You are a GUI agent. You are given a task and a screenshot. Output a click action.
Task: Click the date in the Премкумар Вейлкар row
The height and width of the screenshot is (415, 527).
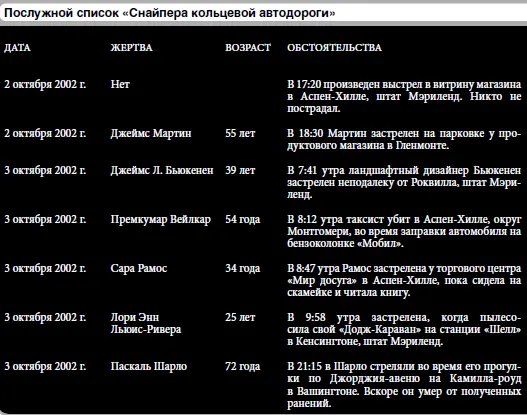pyautogui.click(x=45, y=219)
